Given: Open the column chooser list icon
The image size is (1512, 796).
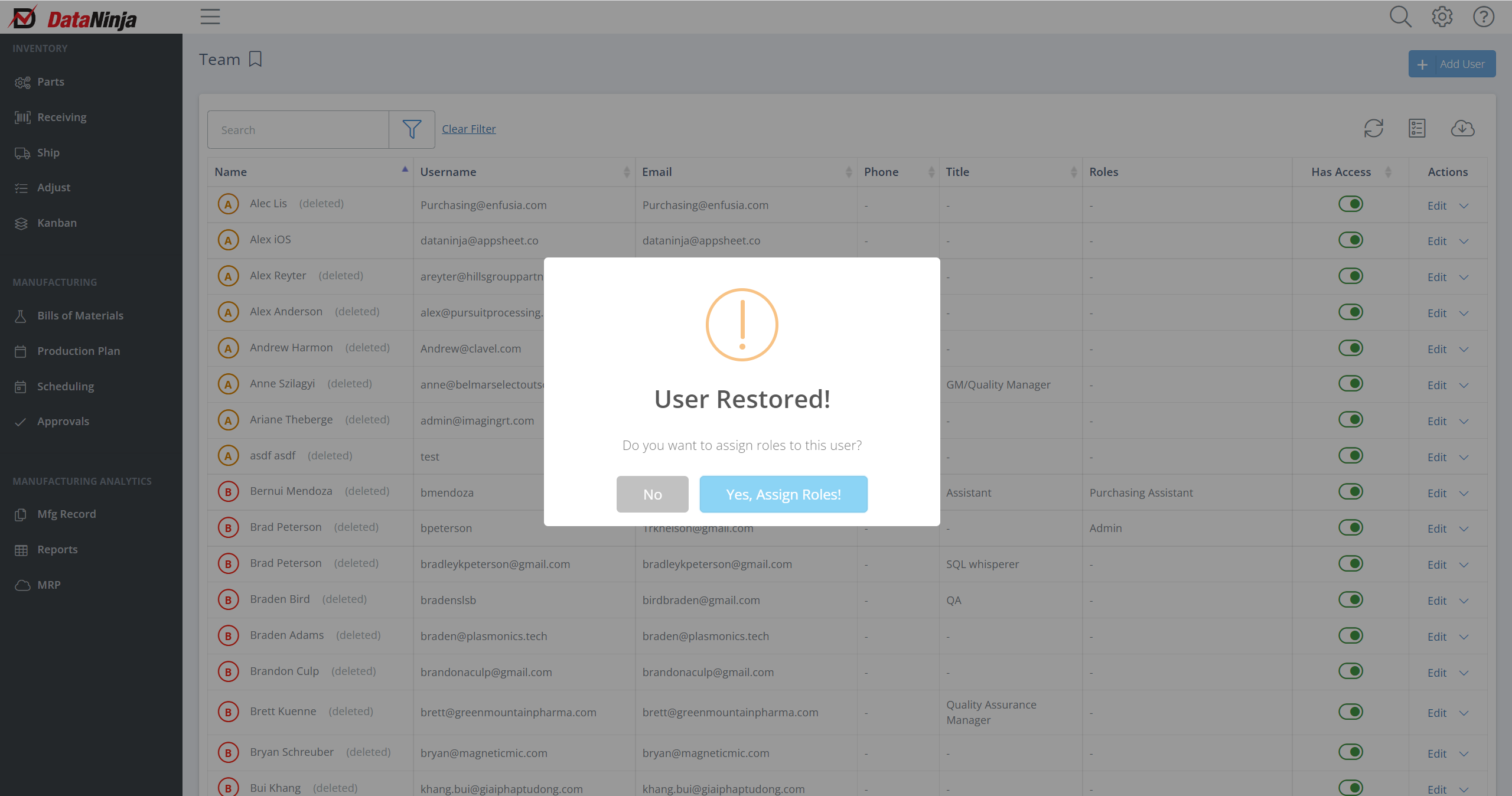Looking at the screenshot, I should (x=1417, y=128).
